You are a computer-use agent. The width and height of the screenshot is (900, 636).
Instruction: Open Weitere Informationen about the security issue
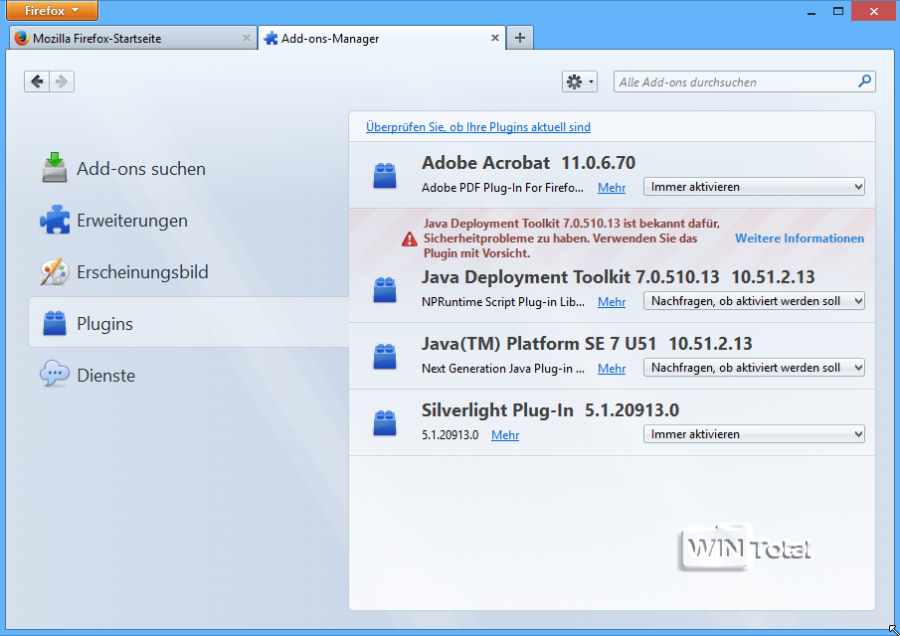[x=799, y=238]
